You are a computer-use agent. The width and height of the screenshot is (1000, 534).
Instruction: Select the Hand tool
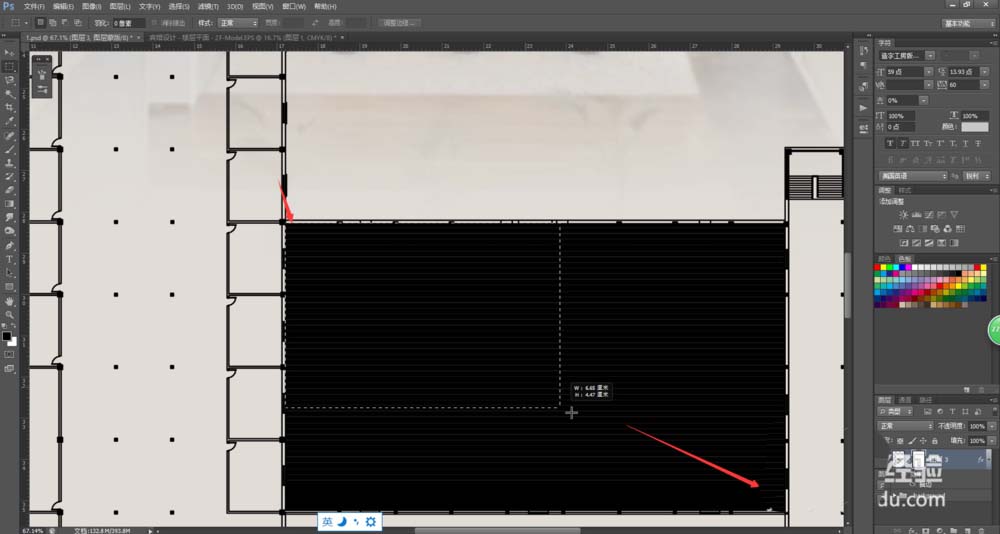(x=10, y=301)
